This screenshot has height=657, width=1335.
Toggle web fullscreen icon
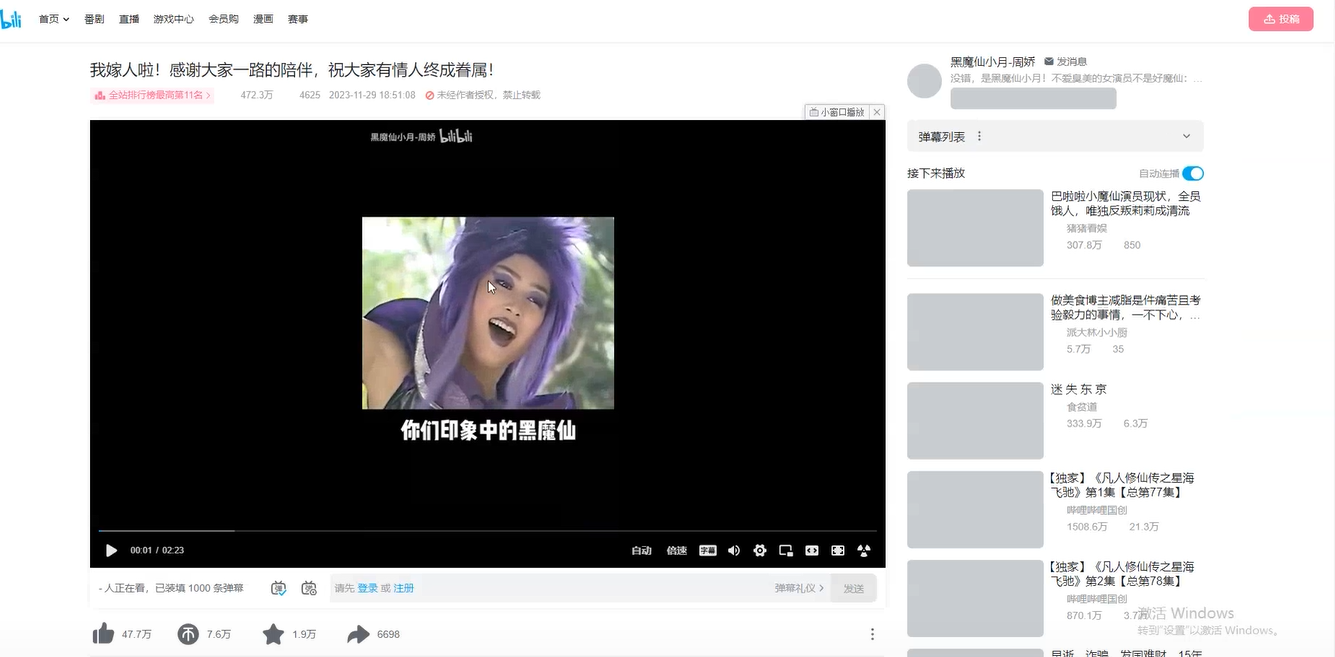[x=838, y=550]
